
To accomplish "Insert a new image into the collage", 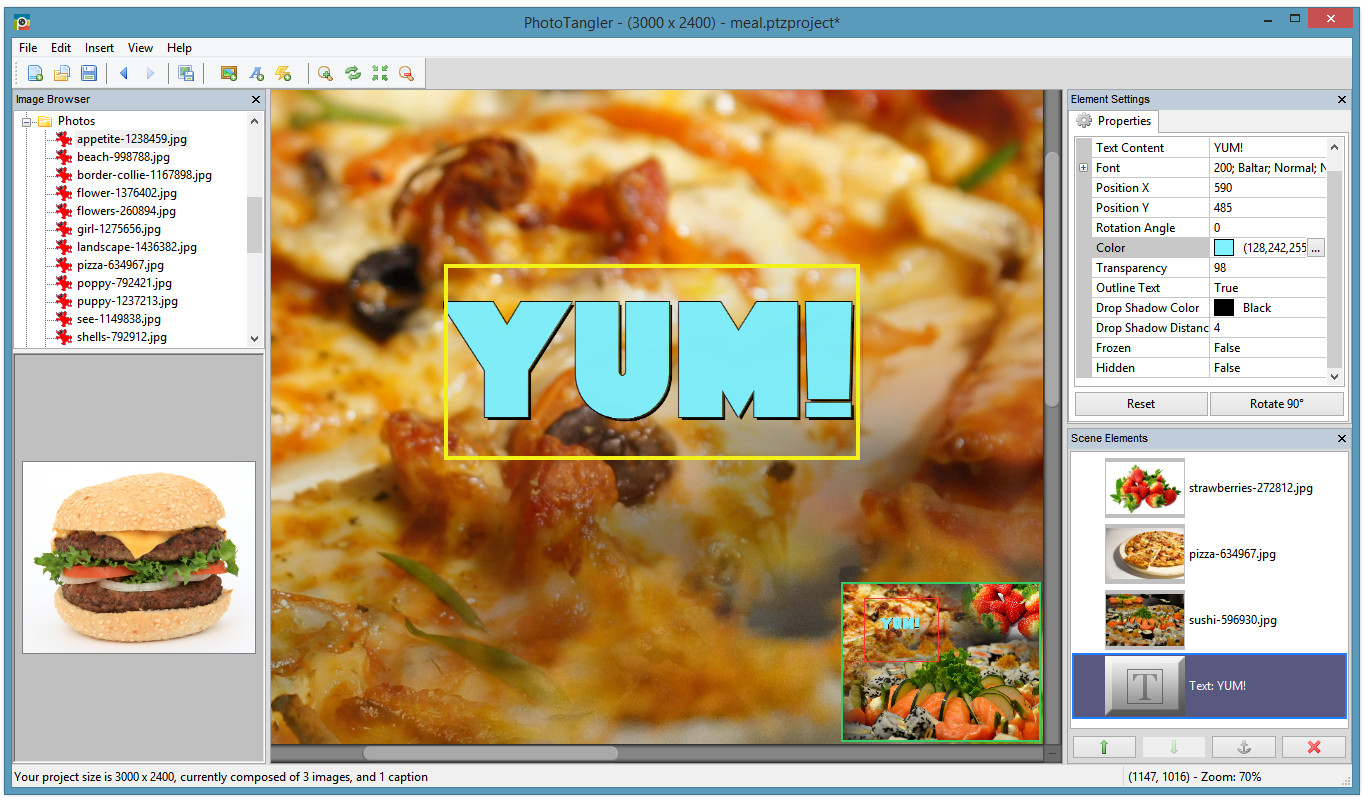I will tap(229, 72).
